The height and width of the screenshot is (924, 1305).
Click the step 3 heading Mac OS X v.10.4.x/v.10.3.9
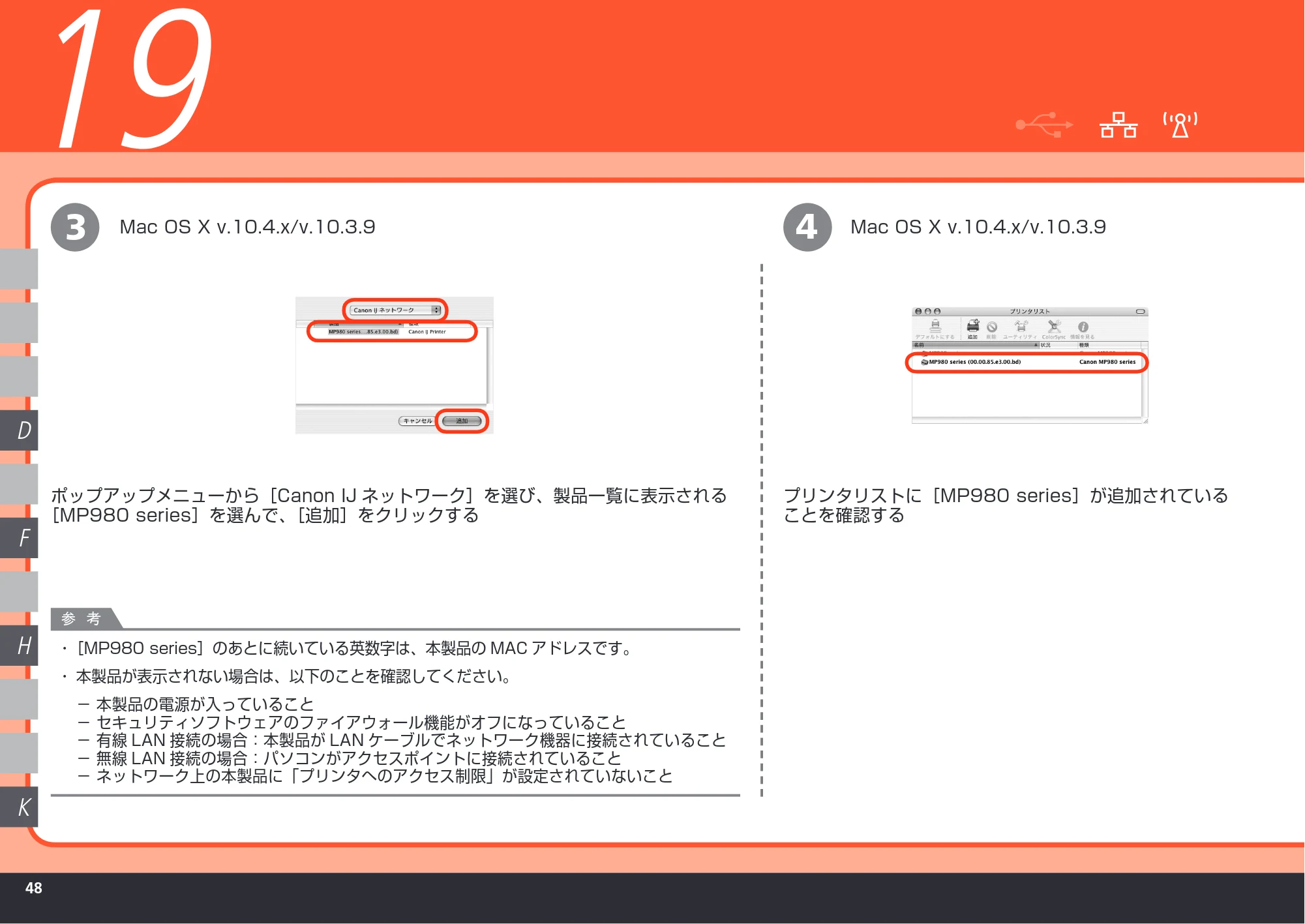[x=247, y=227]
